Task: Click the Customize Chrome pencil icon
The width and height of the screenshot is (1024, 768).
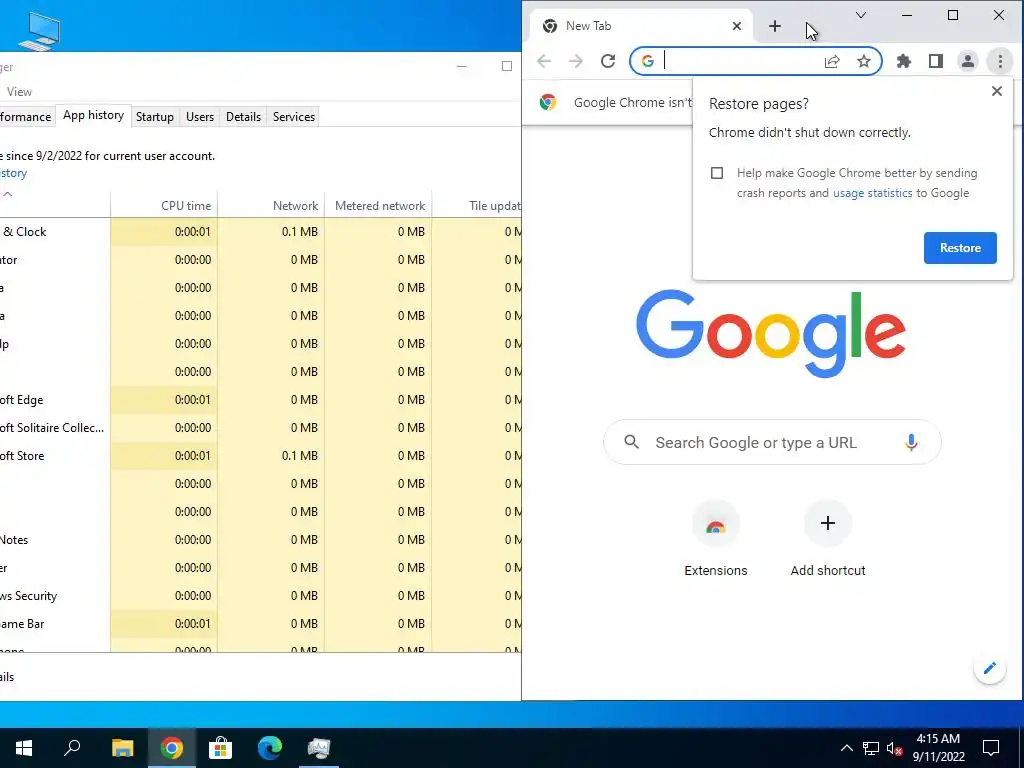Action: point(989,668)
